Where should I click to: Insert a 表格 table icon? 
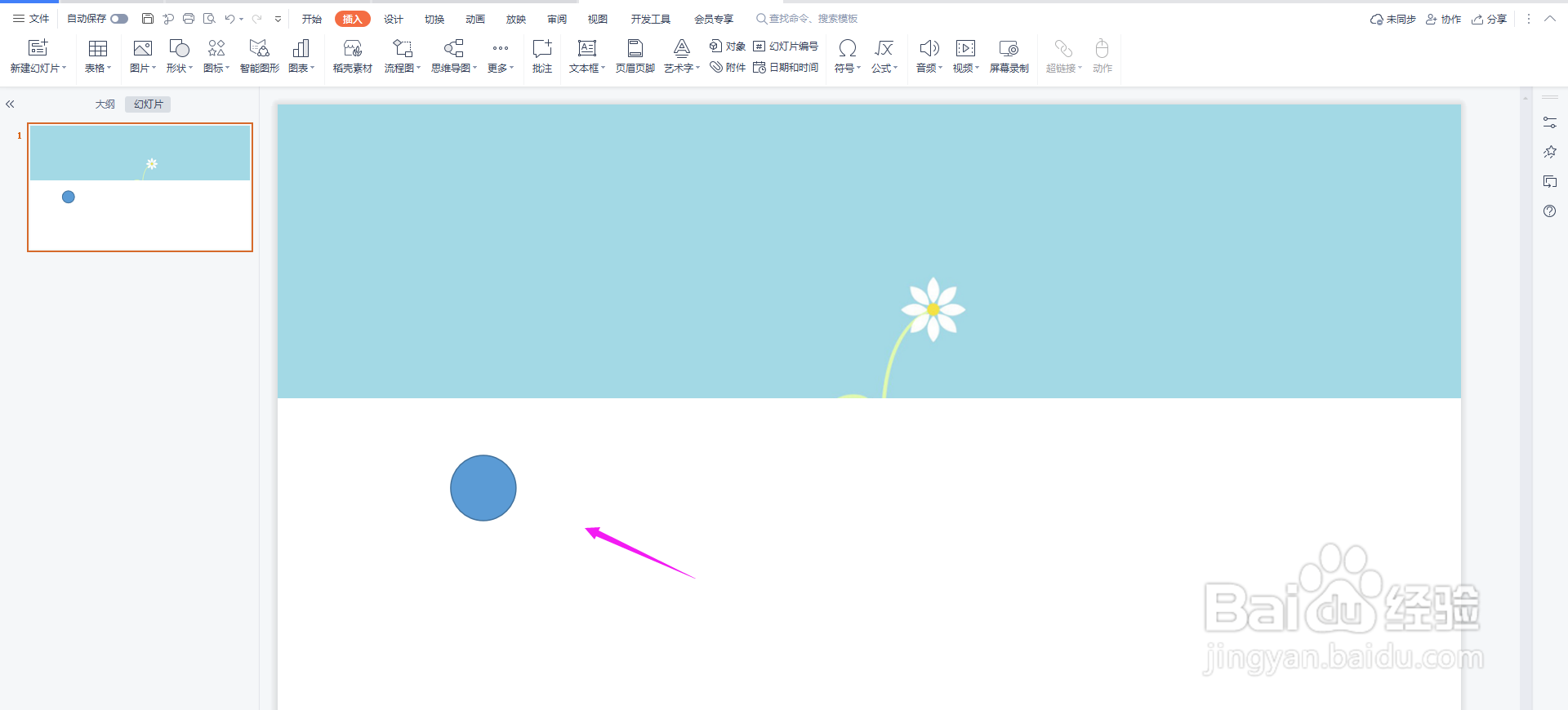(x=98, y=48)
